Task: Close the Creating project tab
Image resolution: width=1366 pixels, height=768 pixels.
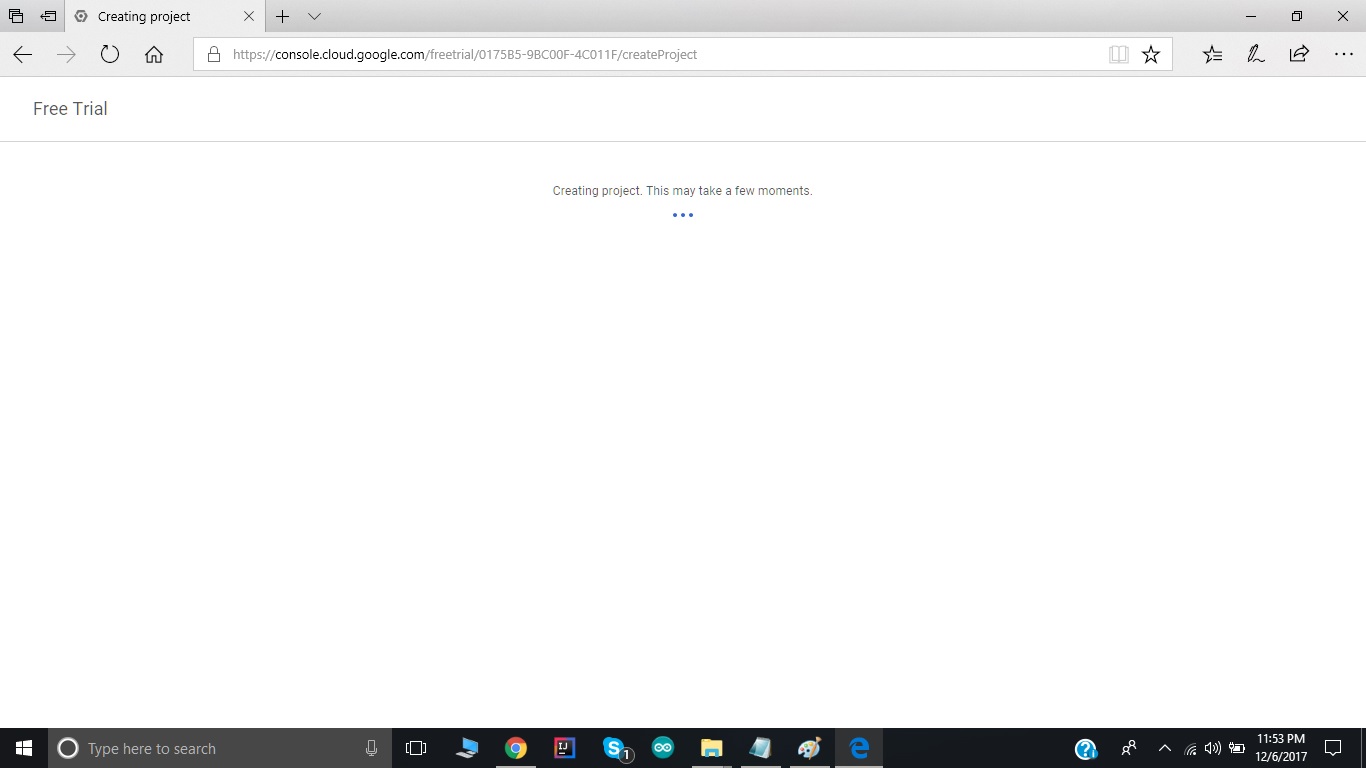Action: pos(249,16)
